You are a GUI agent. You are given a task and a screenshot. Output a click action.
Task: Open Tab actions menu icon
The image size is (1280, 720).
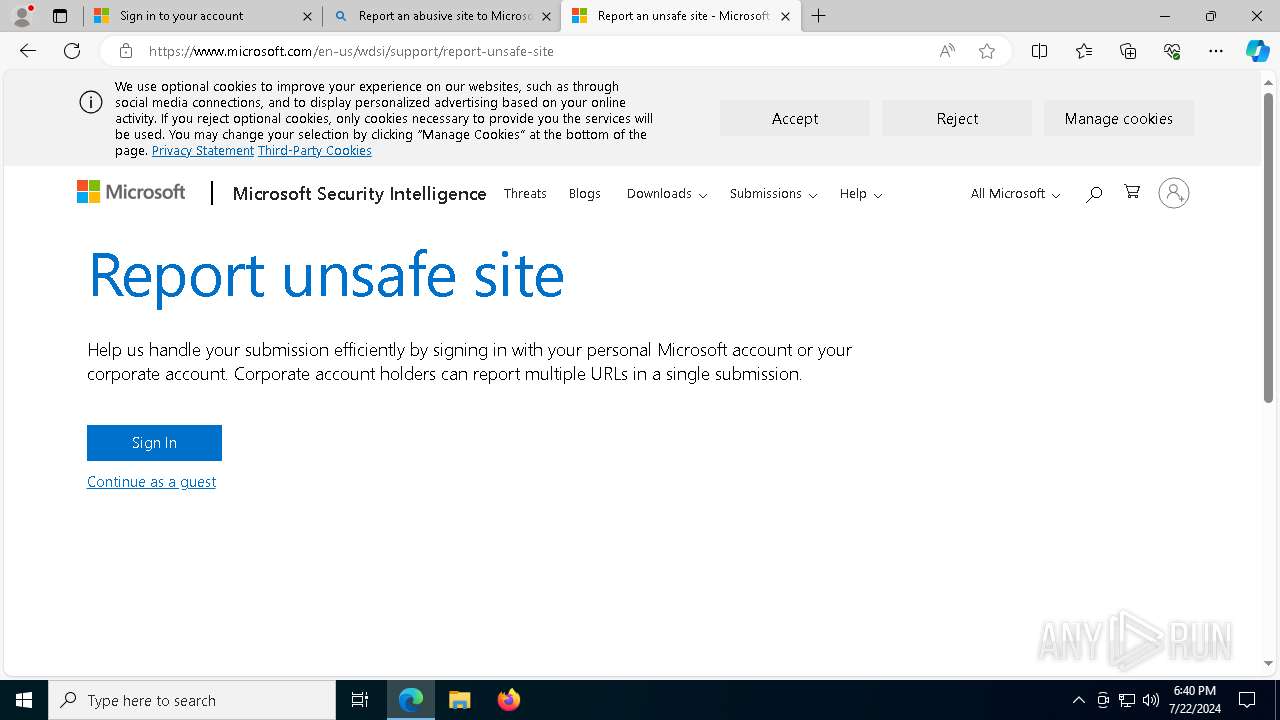tap(60, 16)
